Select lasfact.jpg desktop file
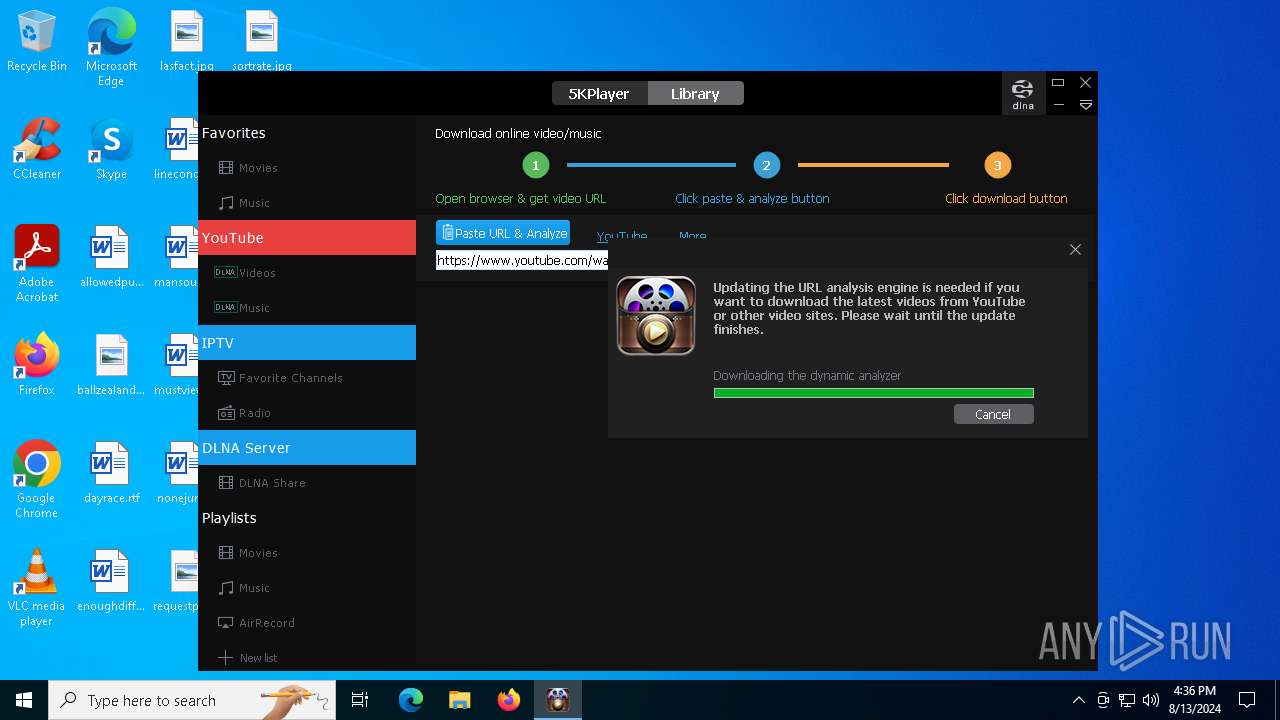Screen dimensions: 1280x720 tap(186, 41)
